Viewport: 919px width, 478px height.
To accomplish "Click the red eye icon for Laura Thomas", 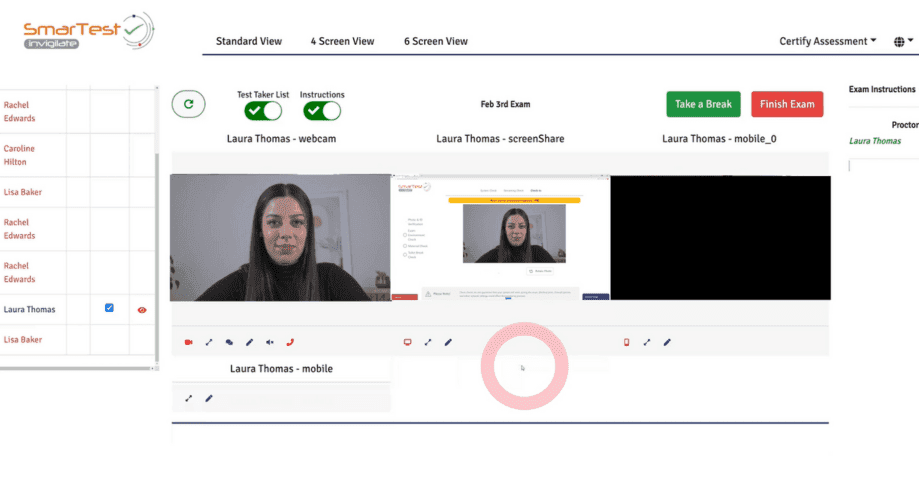I will coord(142,310).
